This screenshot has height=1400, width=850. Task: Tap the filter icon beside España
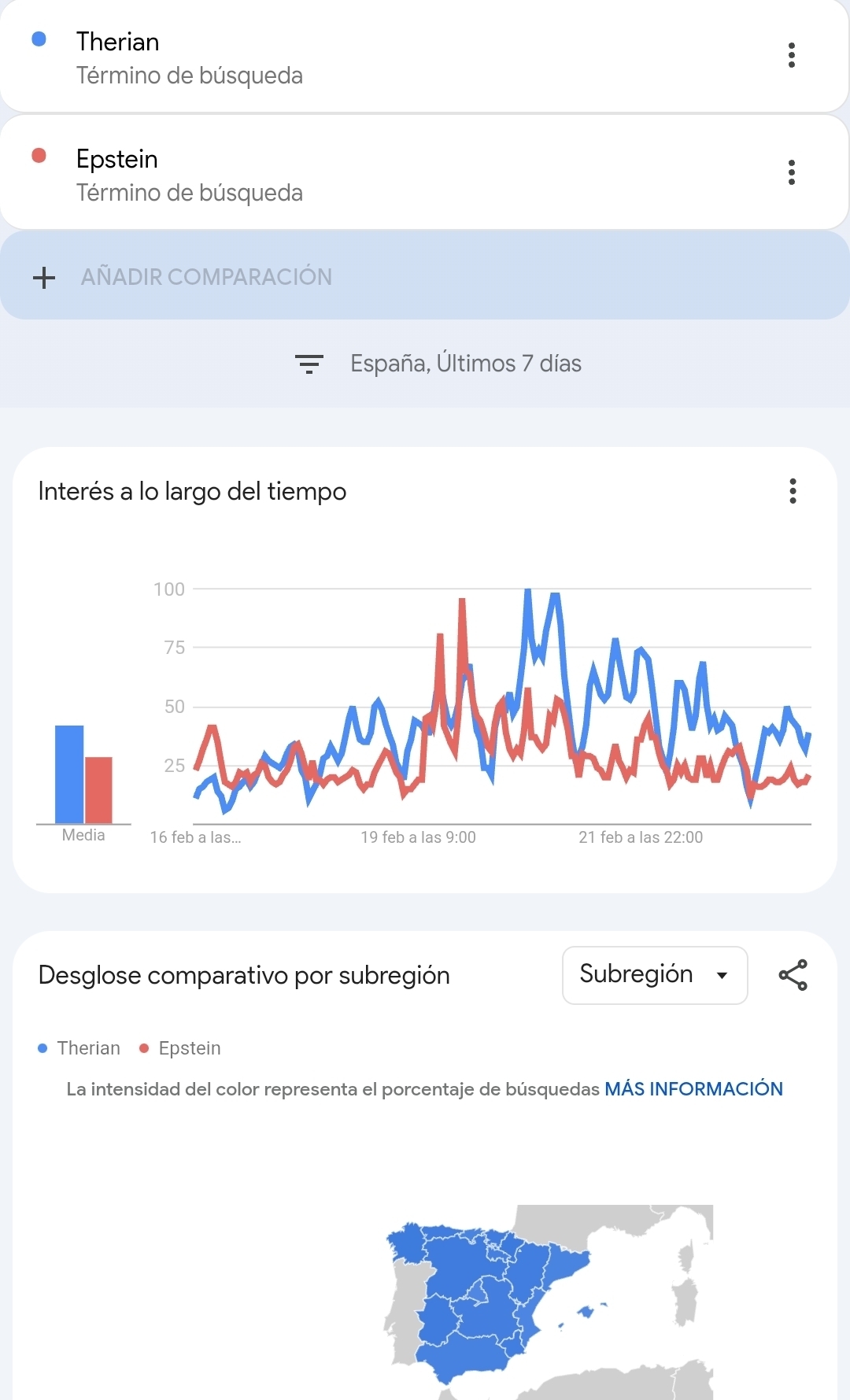click(x=309, y=364)
